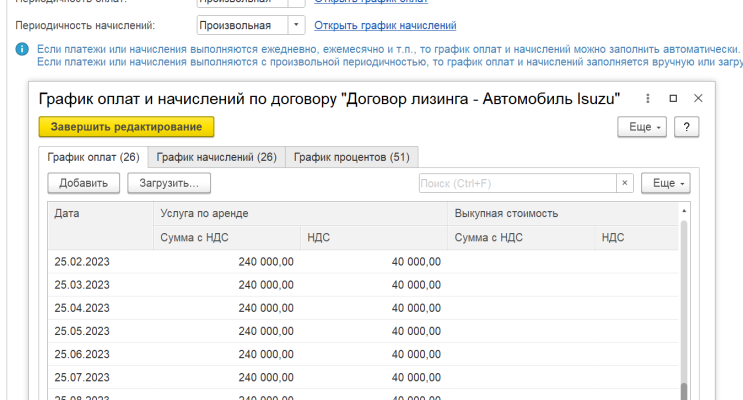Open the Еще menu beside the search field

665,183
